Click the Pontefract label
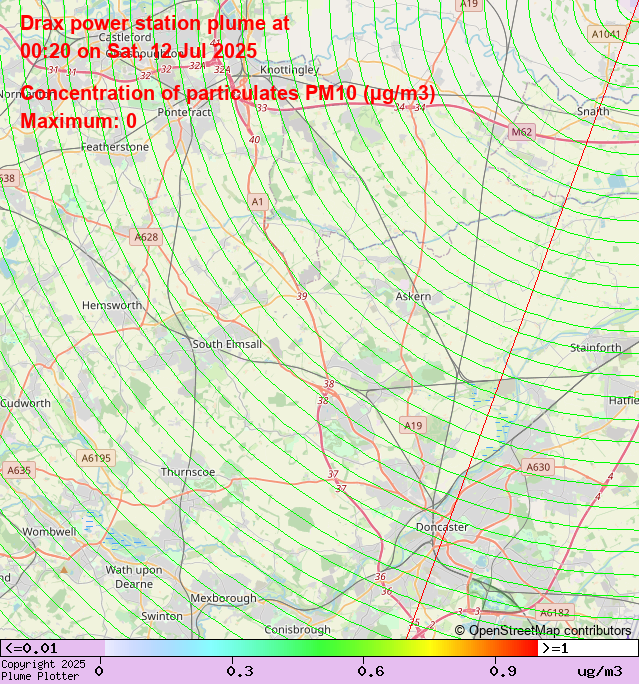 click(x=185, y=112)
